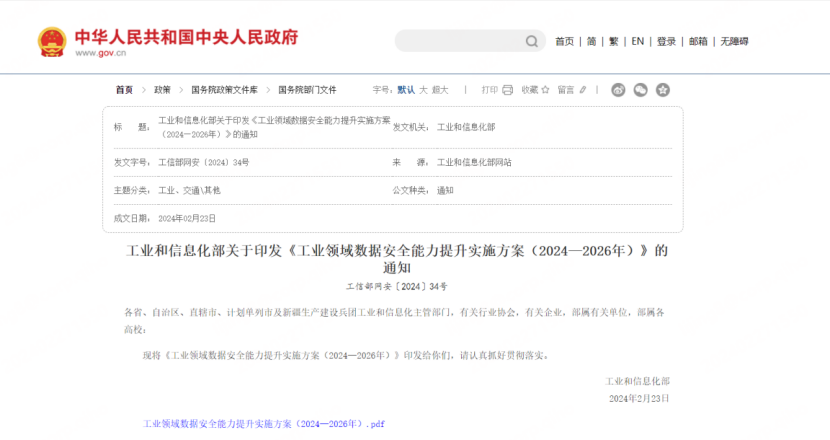Set font size to 默认

(406, 90)
